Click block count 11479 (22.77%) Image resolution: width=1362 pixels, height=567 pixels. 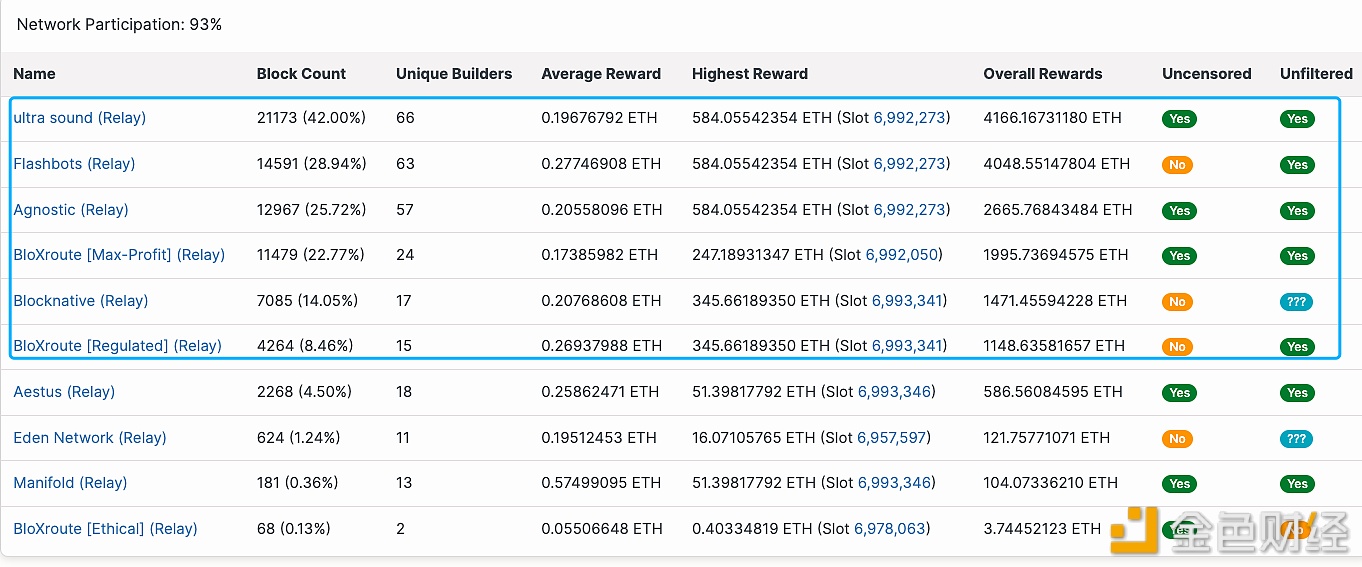pyautogui.click(x=311, y=255)
